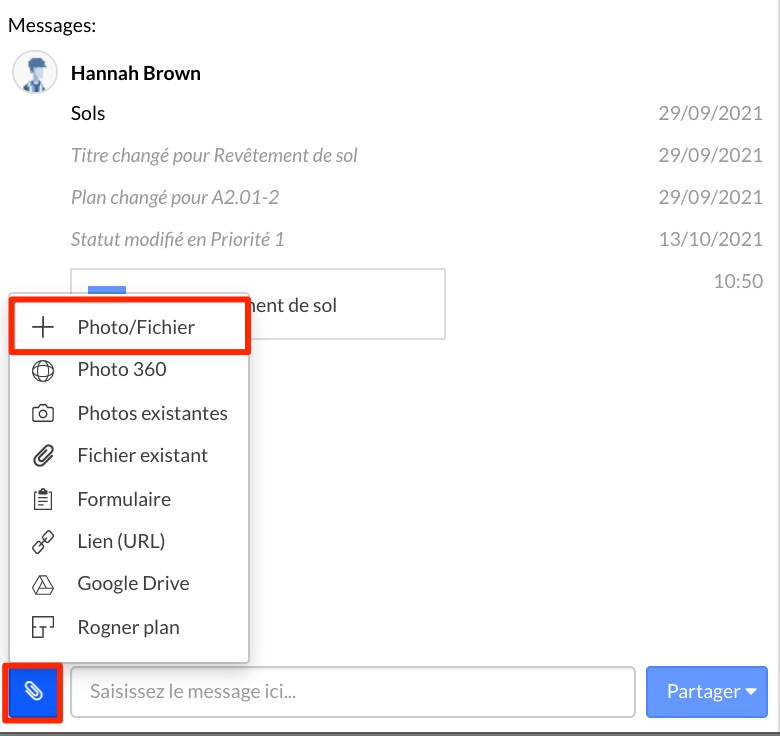
Task: Open the Formulaire option
Action: [129, 499]
